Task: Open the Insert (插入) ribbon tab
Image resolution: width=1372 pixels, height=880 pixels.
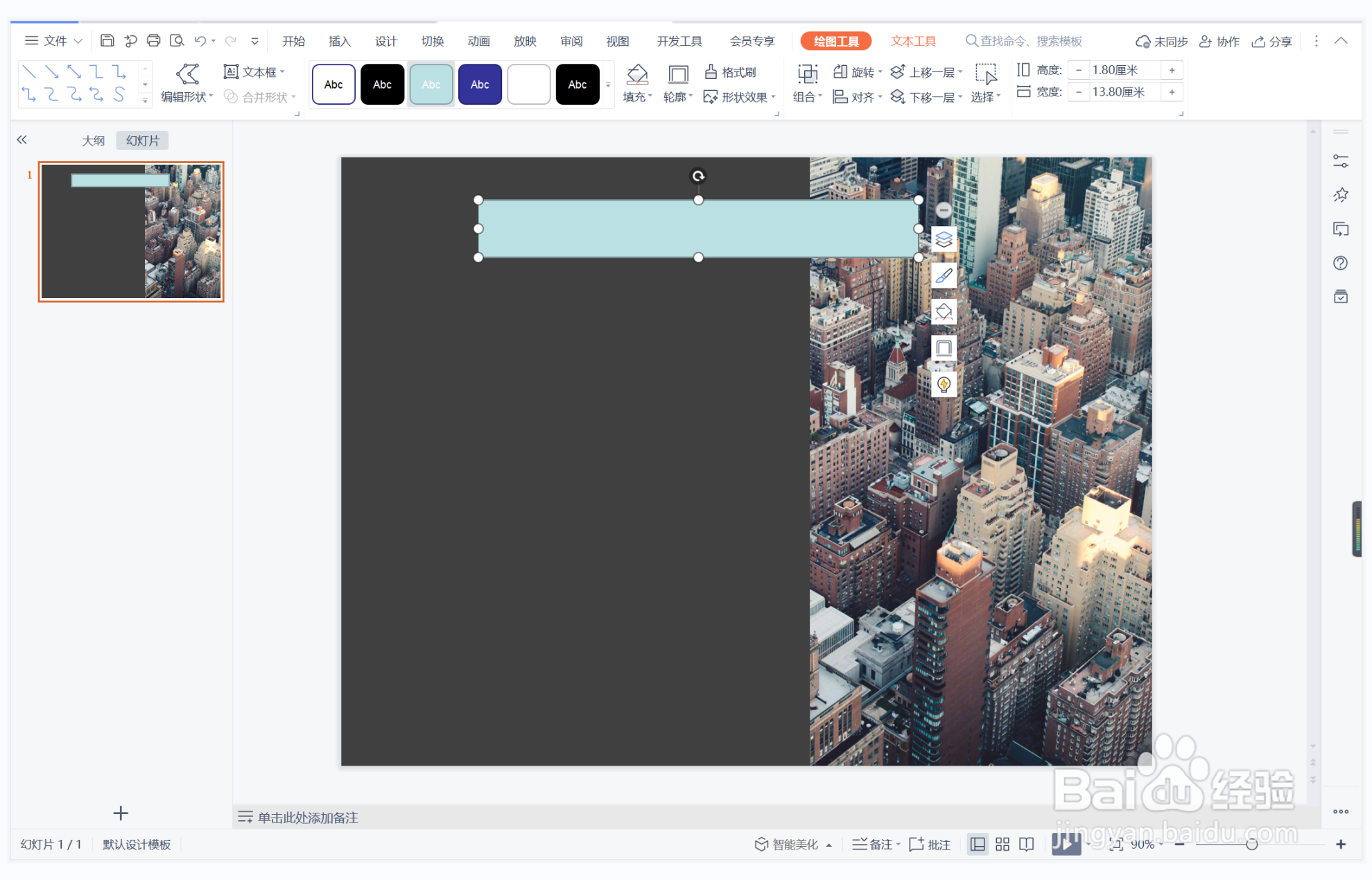Action: coord(340,41)
